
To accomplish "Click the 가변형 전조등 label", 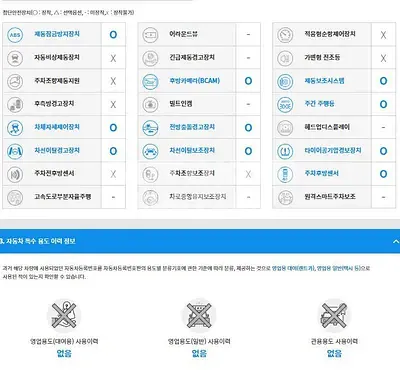I will coord(322,57).
